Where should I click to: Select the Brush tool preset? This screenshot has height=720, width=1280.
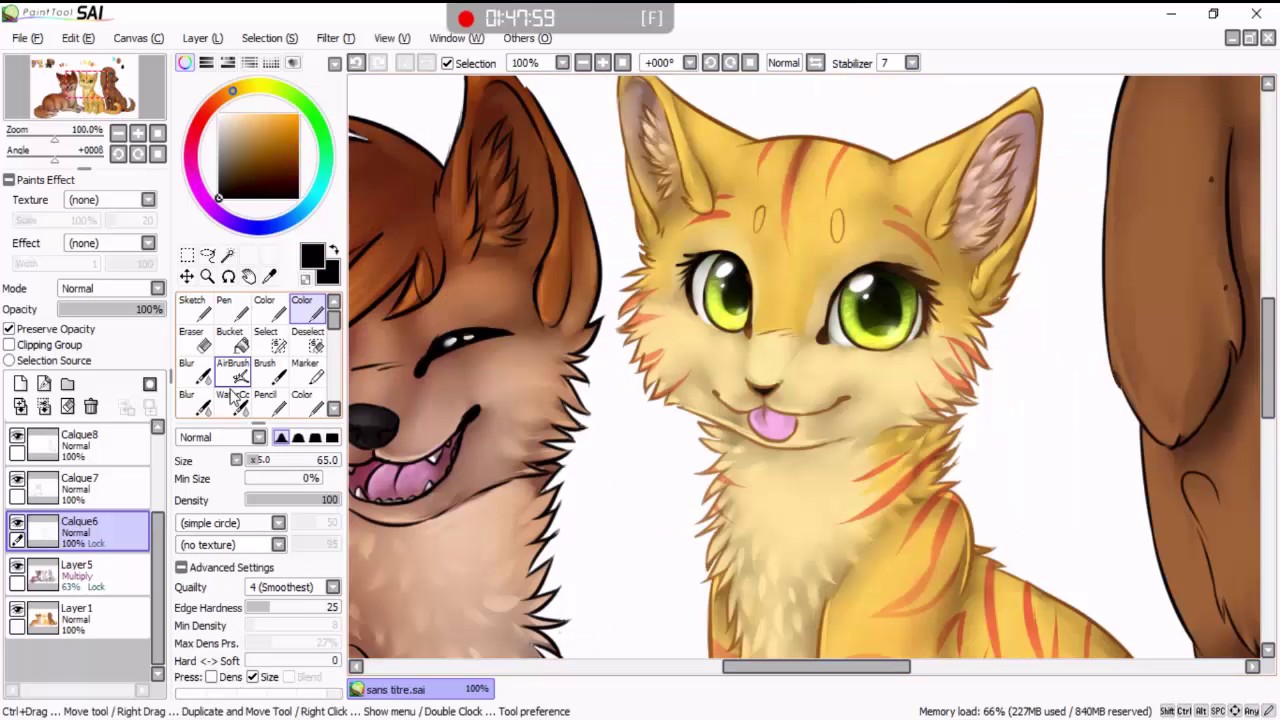coord(268,371)
